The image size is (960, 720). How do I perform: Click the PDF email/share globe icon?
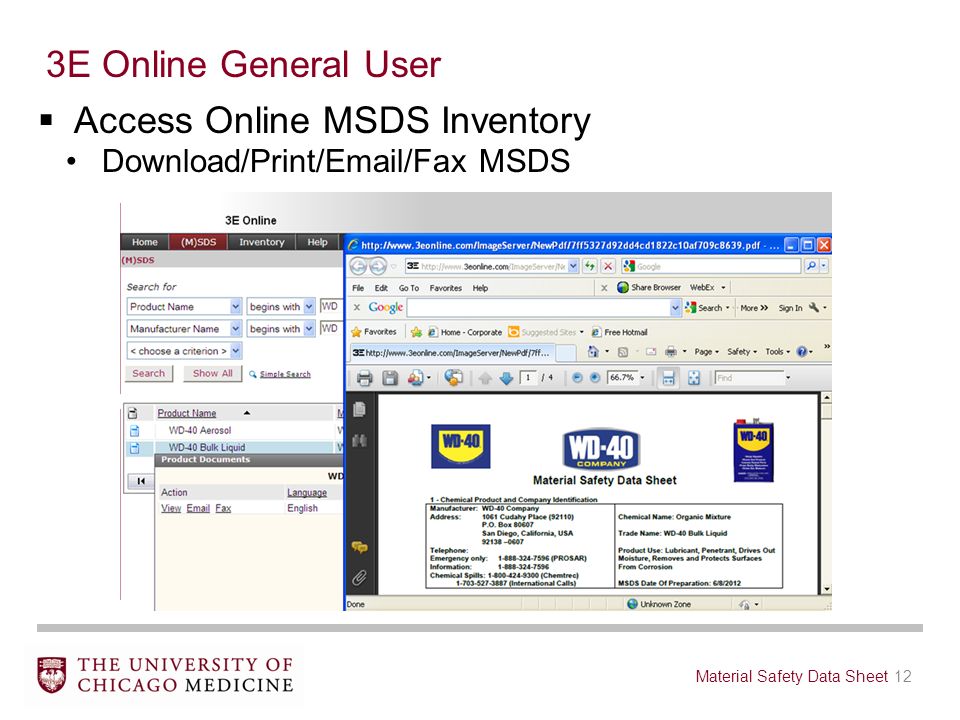tap(454, 378)
